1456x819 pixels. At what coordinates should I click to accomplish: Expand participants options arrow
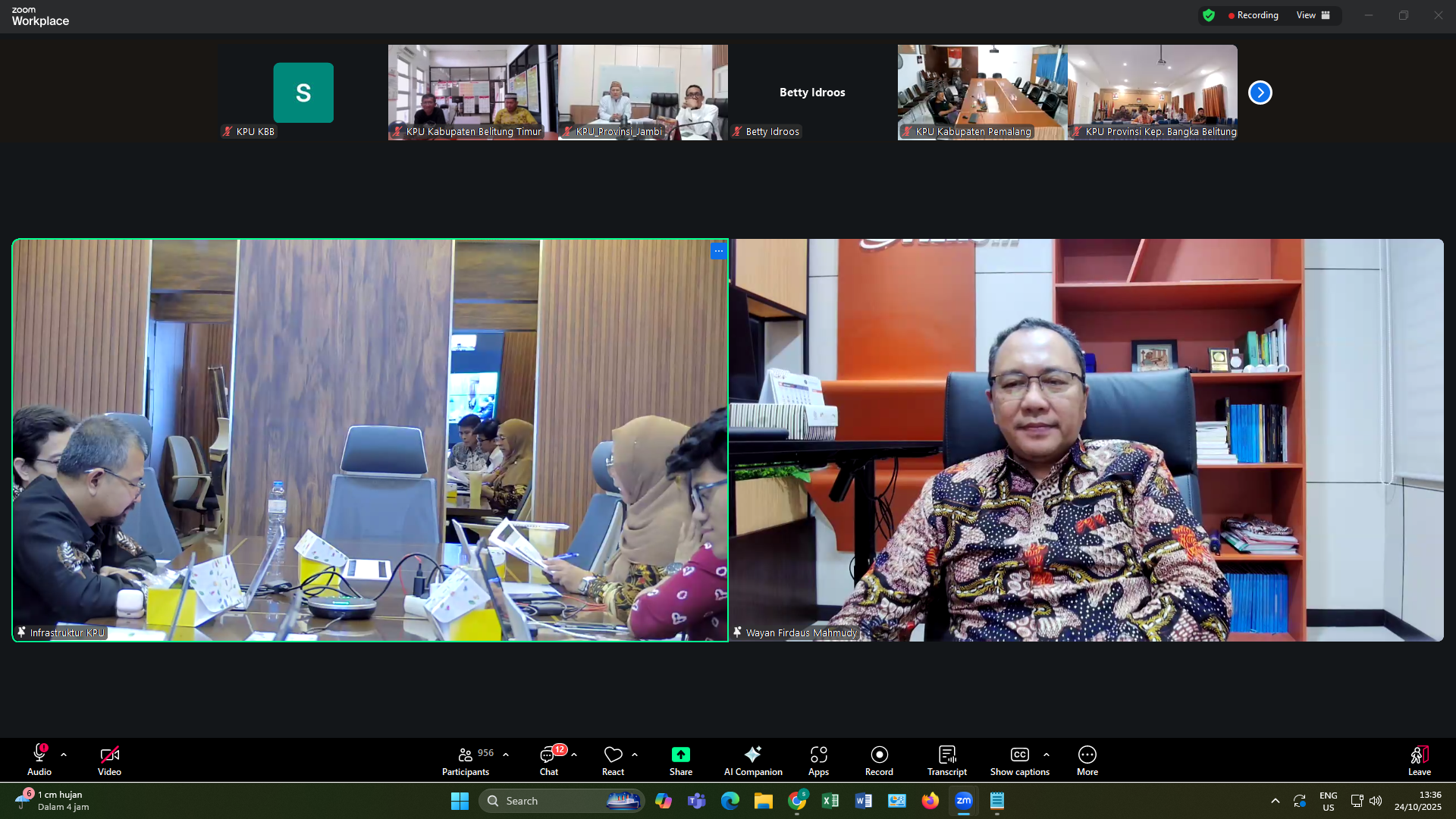click(506, 755)
